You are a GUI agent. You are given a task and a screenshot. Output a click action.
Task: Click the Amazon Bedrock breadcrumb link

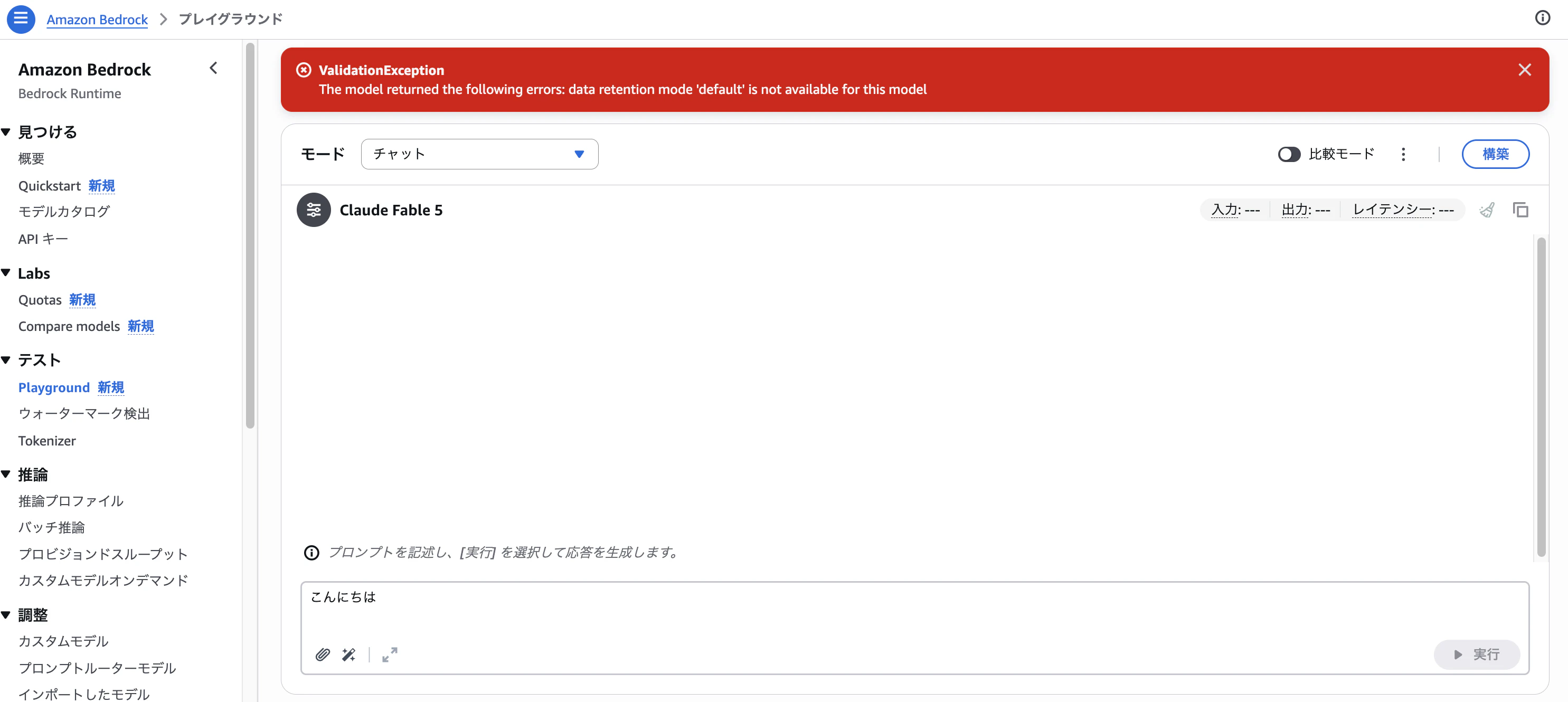97,20
